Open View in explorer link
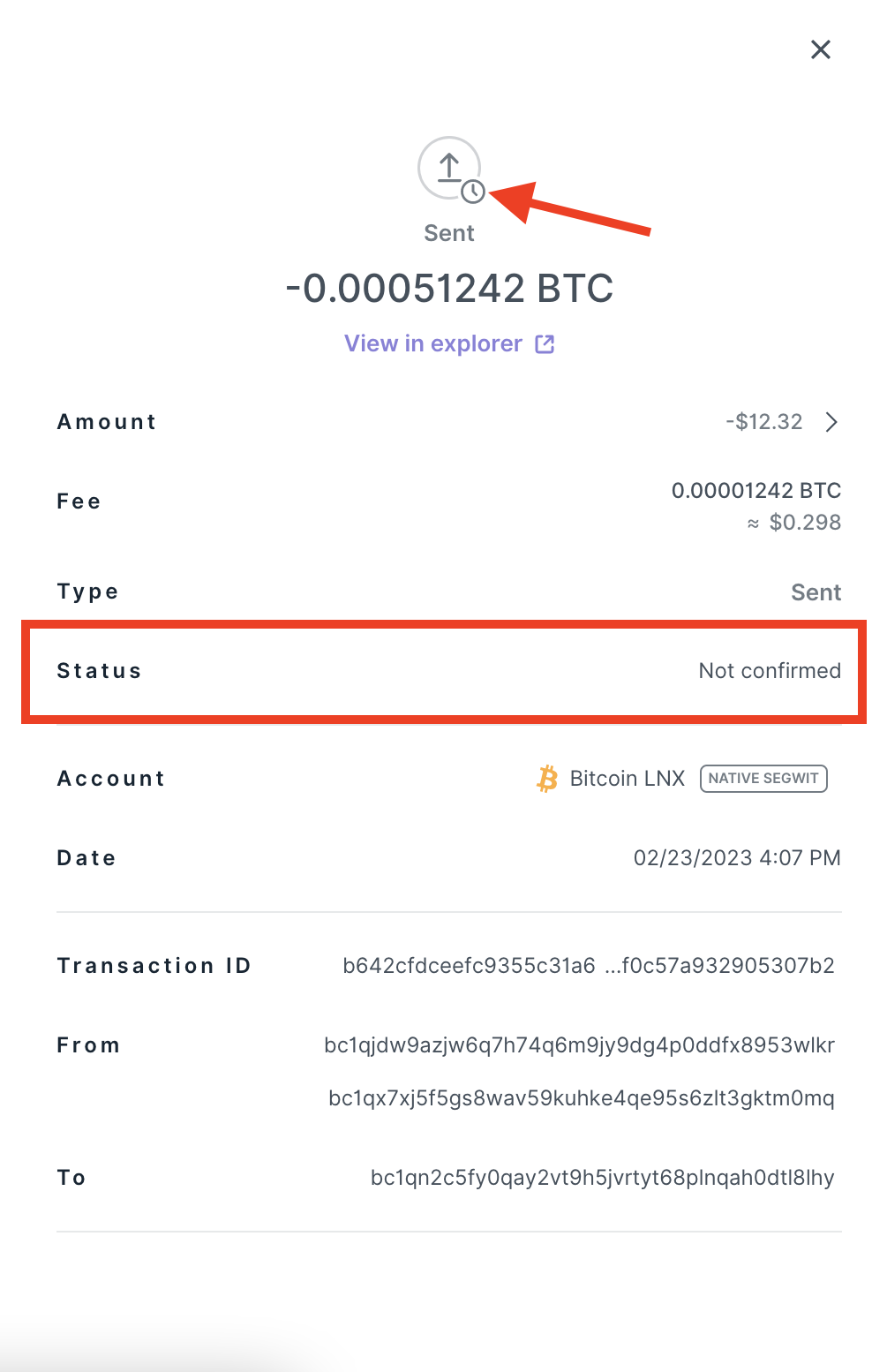The height and width of the screenshot is (1372, 872). click(x=433, y=343)
